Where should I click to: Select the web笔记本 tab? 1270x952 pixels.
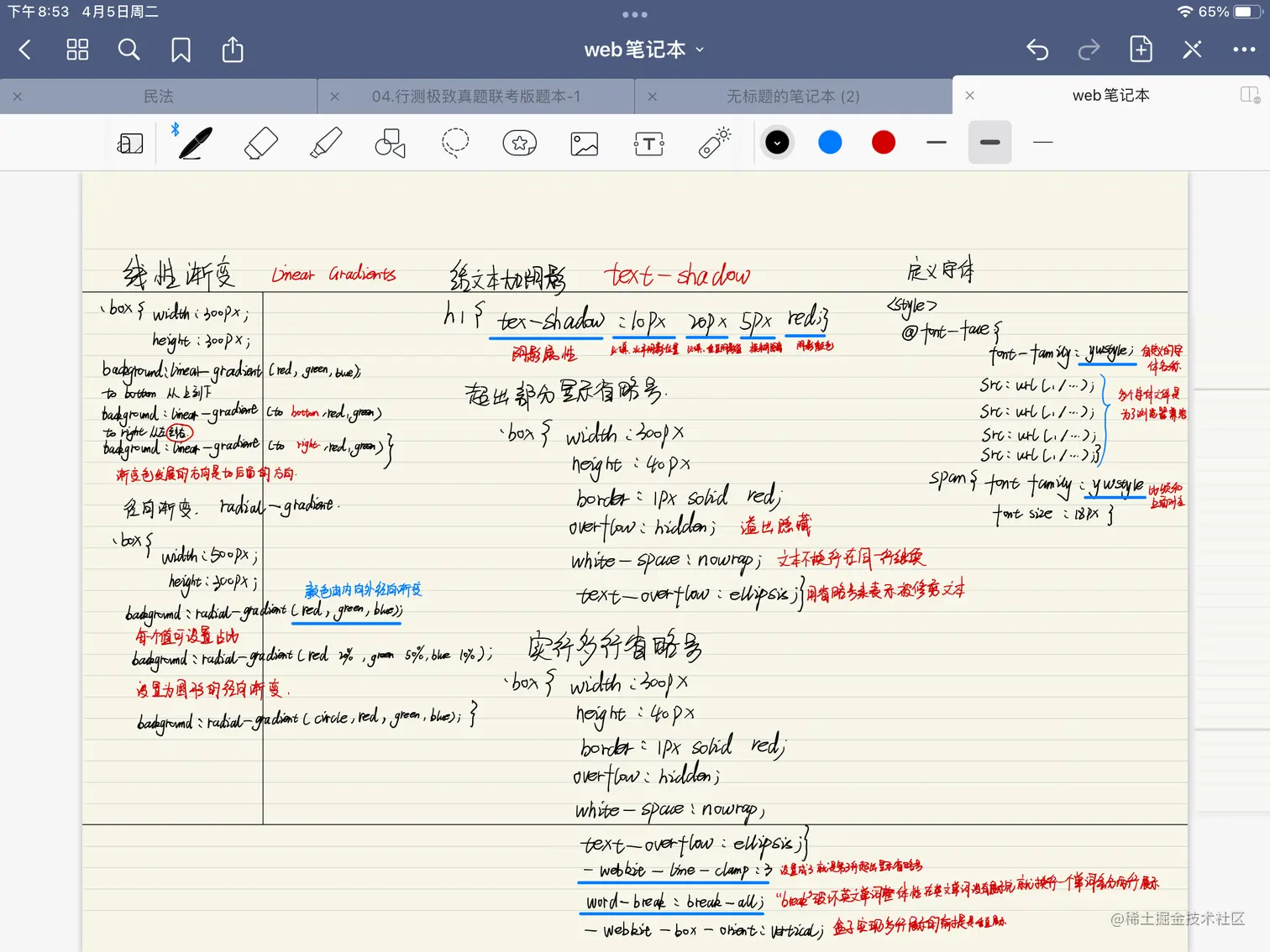(1110, 96)
